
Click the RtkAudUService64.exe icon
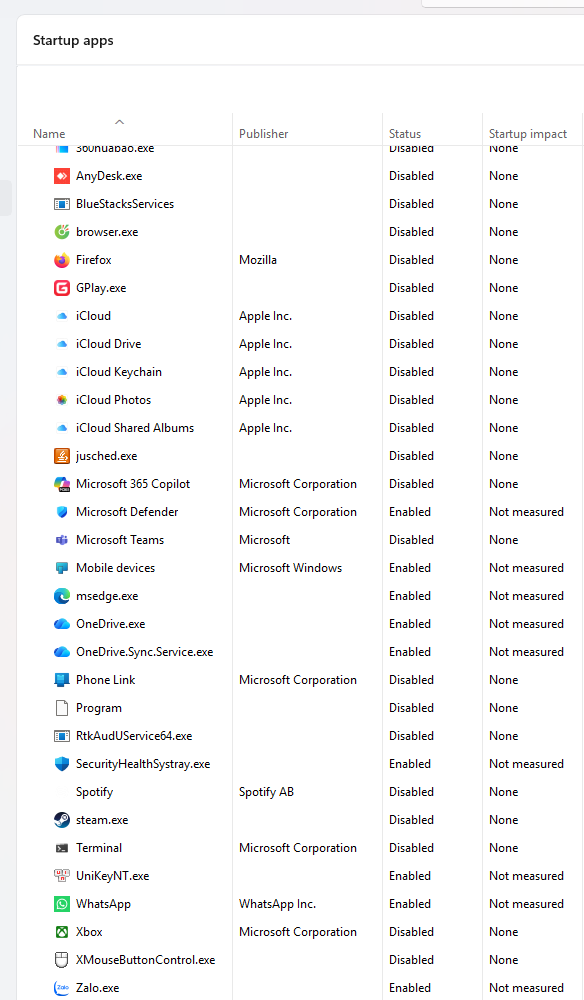tap(62, 736)
